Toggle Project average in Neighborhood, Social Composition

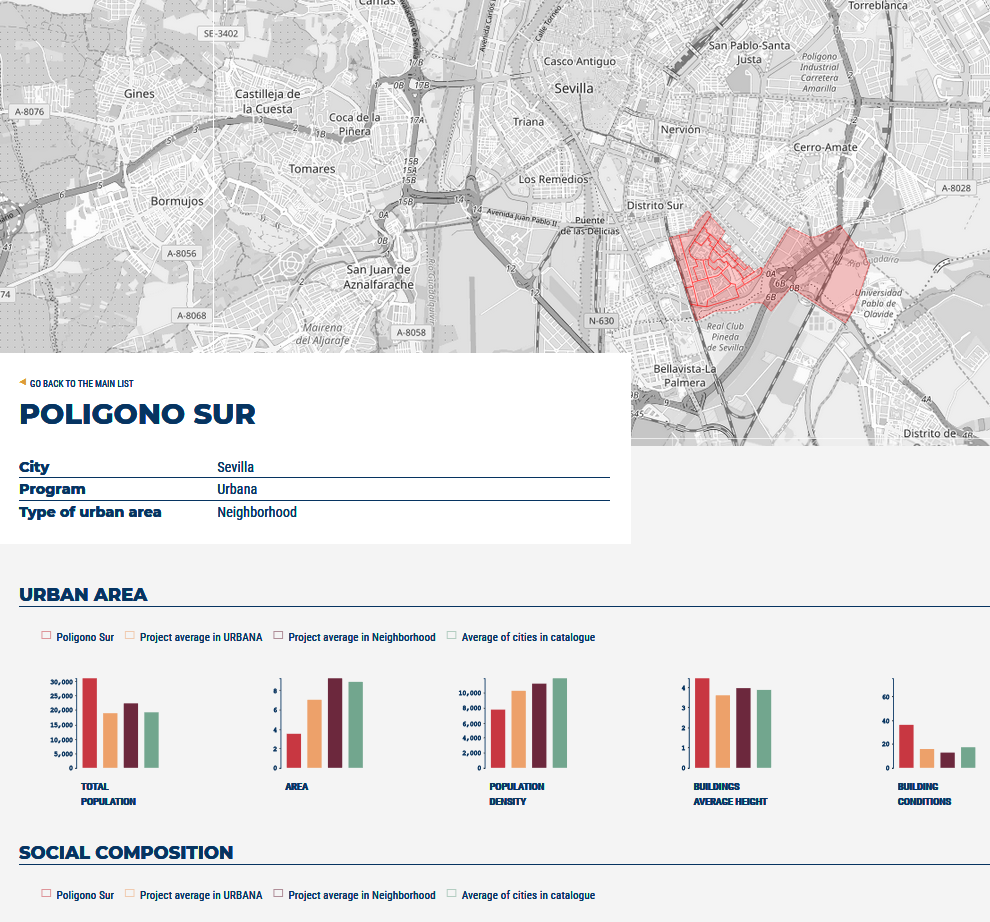[354, 894]
